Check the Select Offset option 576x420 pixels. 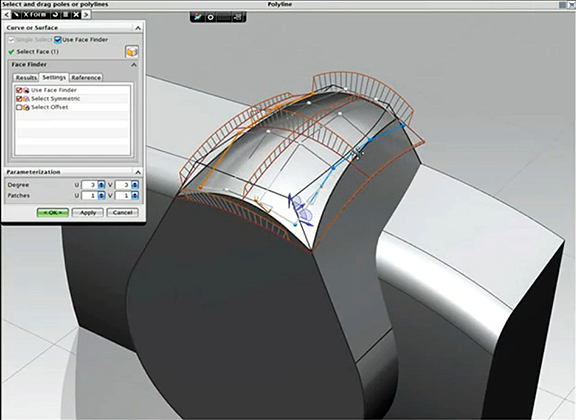tap(19, 107)
